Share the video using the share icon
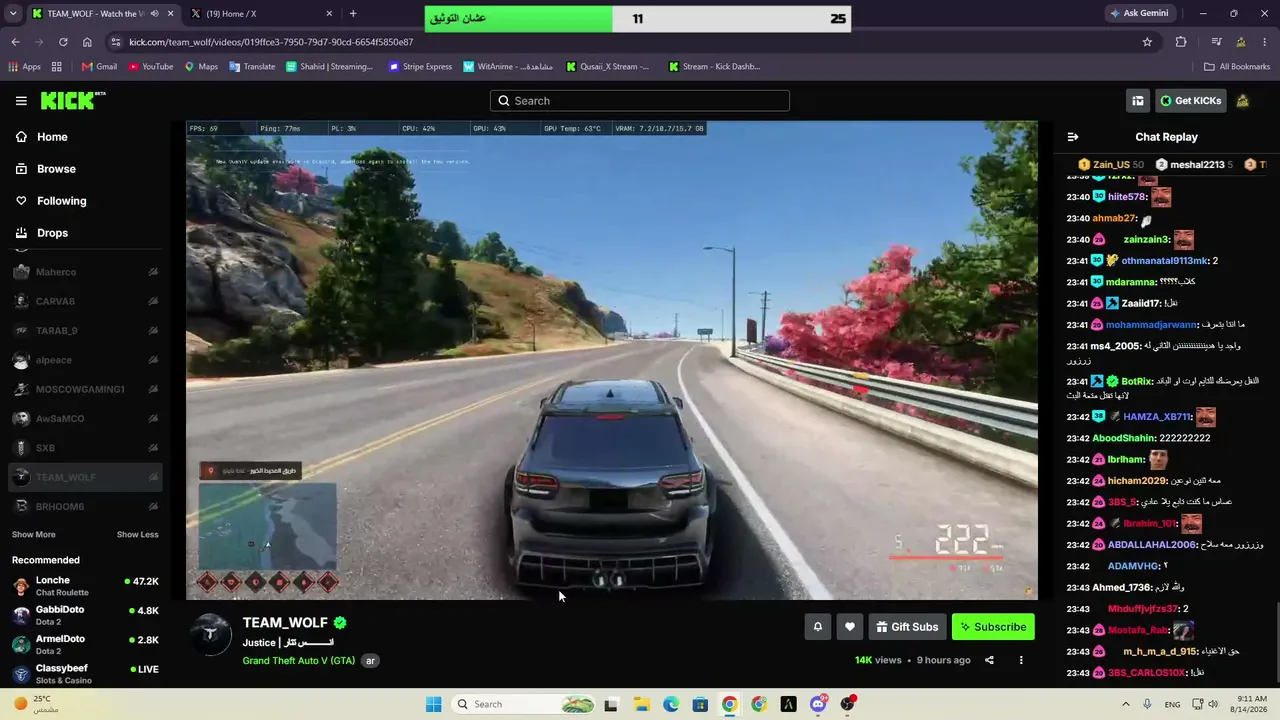Viewport: 1280px width, 720px height. (989, 660)
